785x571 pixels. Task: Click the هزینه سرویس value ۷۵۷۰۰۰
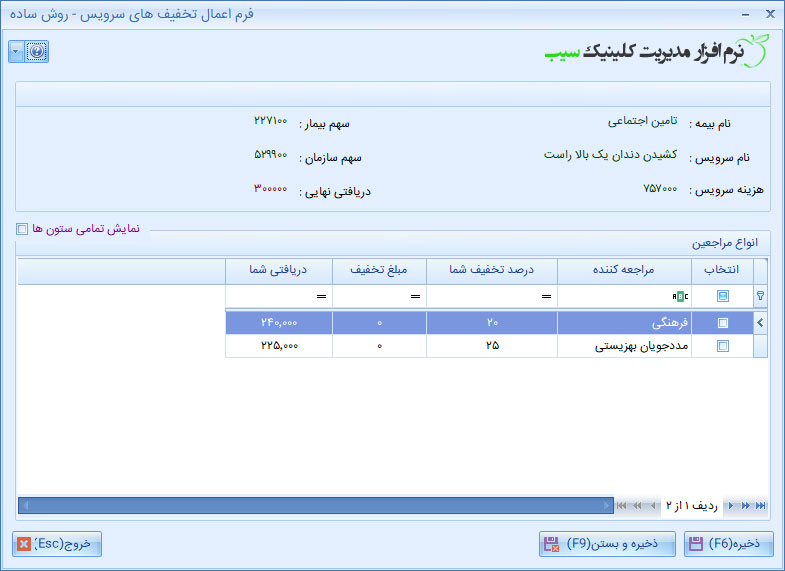[x=660, y=189]
